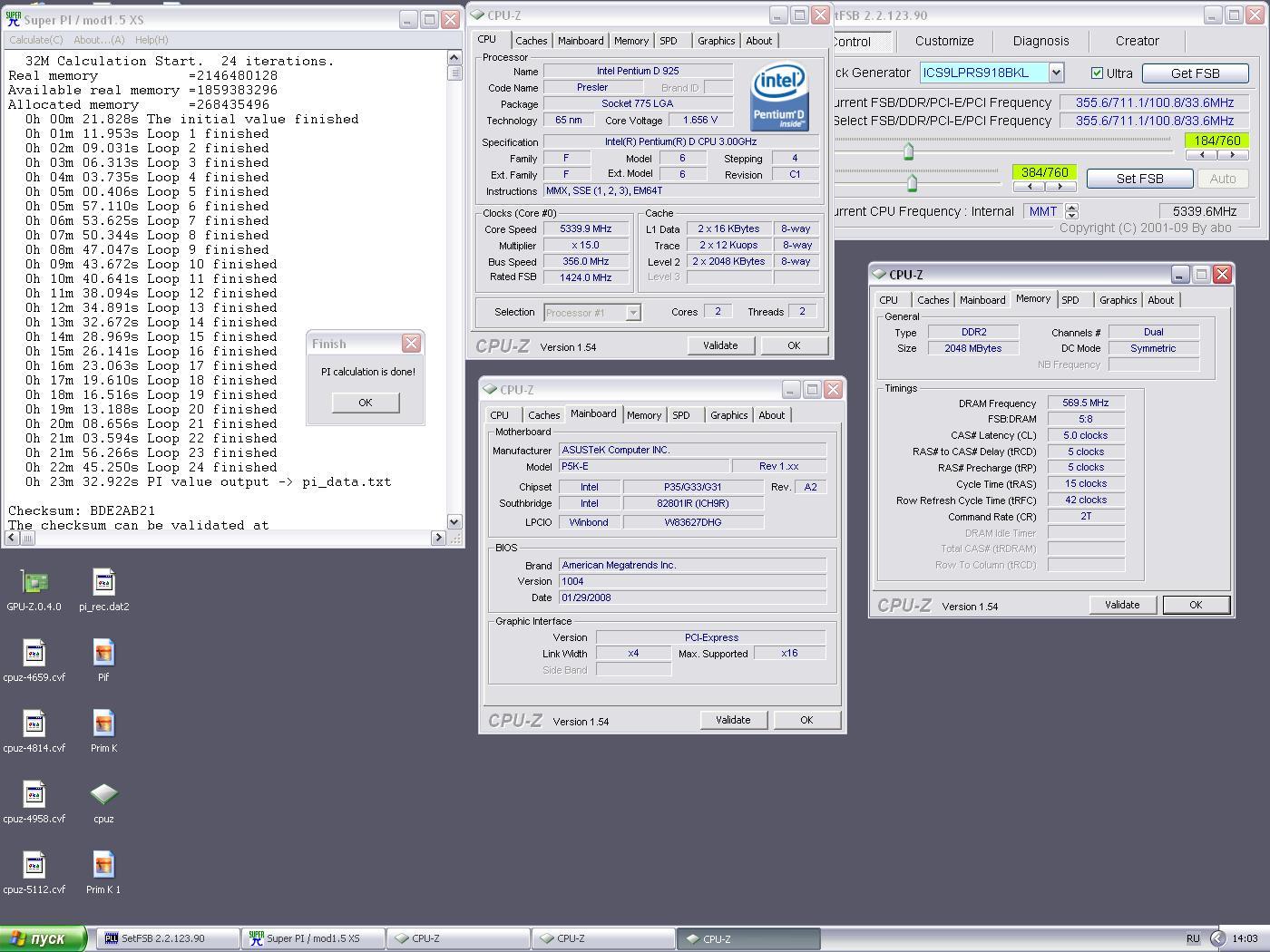Click Validate in top CPU-Z window
Image resolution: width=1270 pixels, height=952 pixels.
720,345
